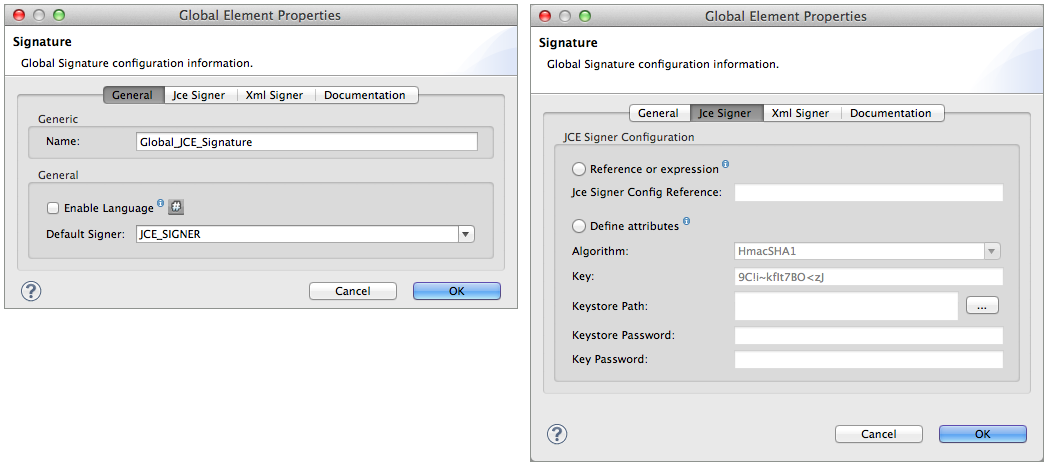Select the Define attributes radio button

(578, 226)
